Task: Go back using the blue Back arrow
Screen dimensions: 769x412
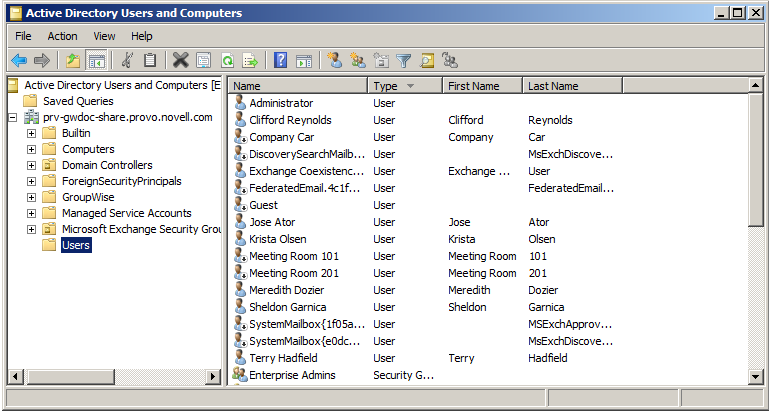Action: [19, 61]
